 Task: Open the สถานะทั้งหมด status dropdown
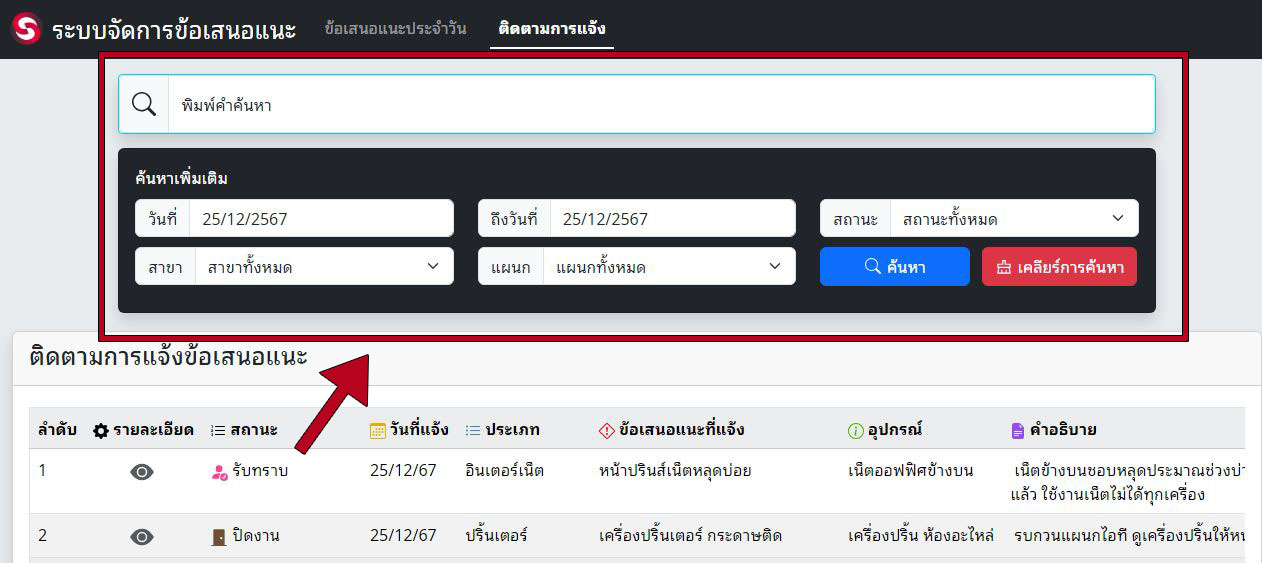point(1013,219)
